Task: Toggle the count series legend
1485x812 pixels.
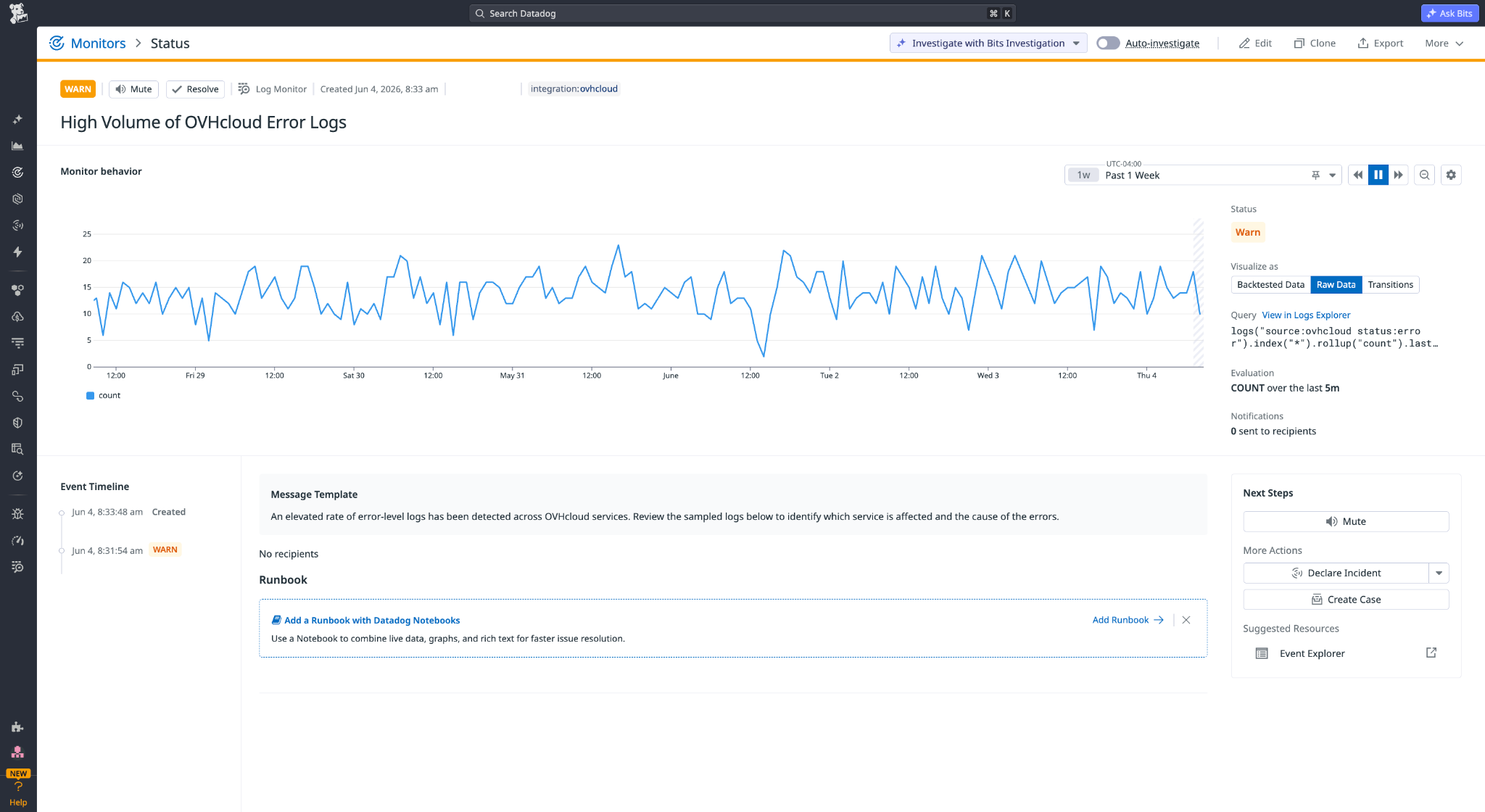Action: click(103, 395)
